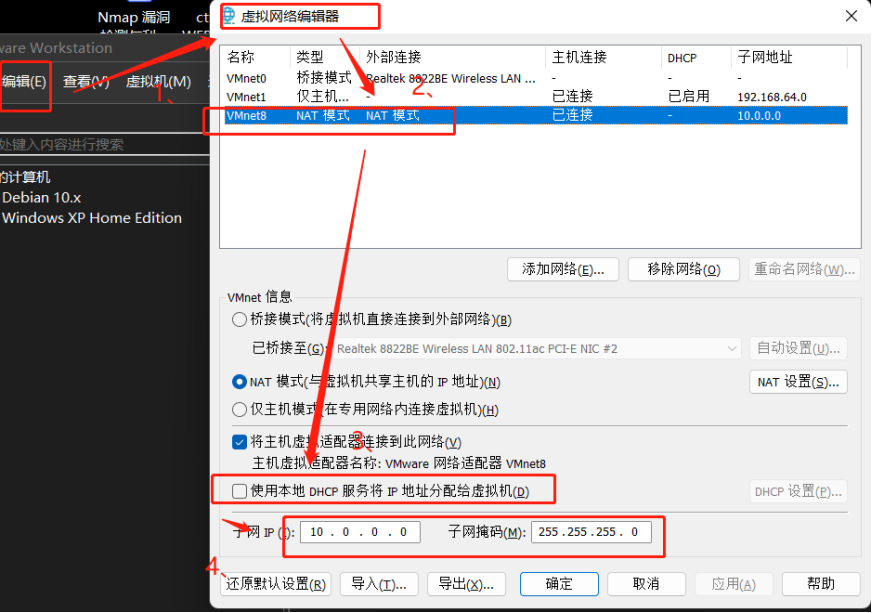The image size is (872, 613).
Task: Click the Virtual Network Editor globe icon
Action: pos(229,16)
